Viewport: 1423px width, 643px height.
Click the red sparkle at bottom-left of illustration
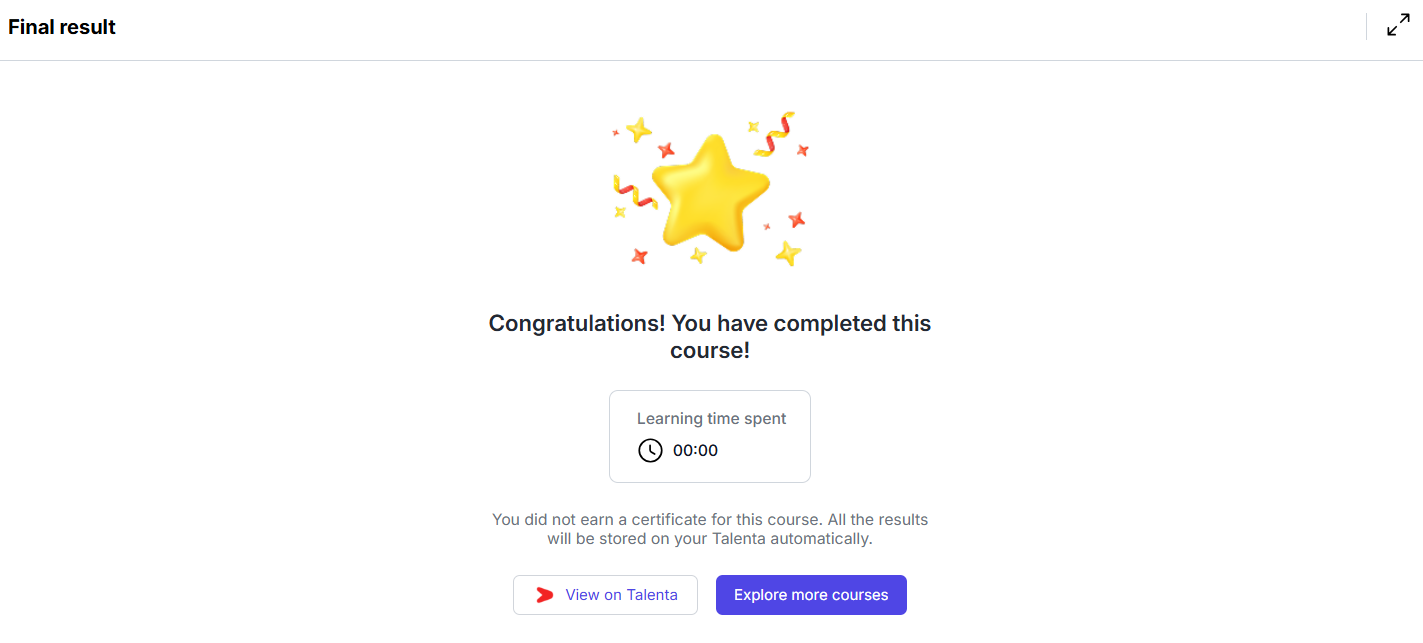639,256
